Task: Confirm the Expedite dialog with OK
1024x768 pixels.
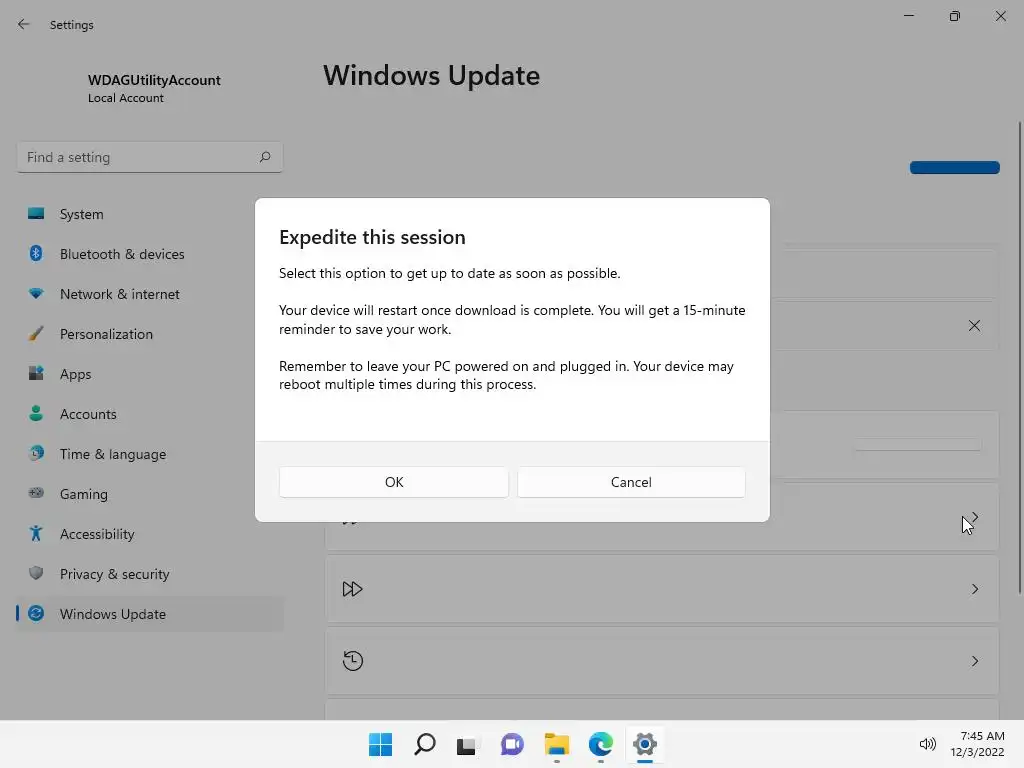Action: [x=394, y=482]
